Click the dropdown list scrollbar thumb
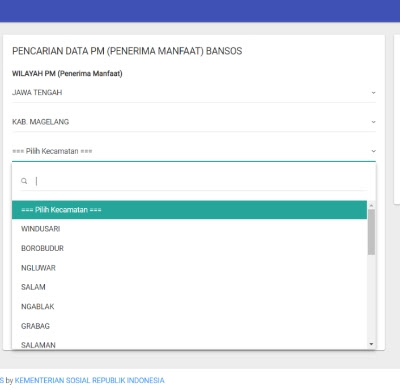 (371, 232)
